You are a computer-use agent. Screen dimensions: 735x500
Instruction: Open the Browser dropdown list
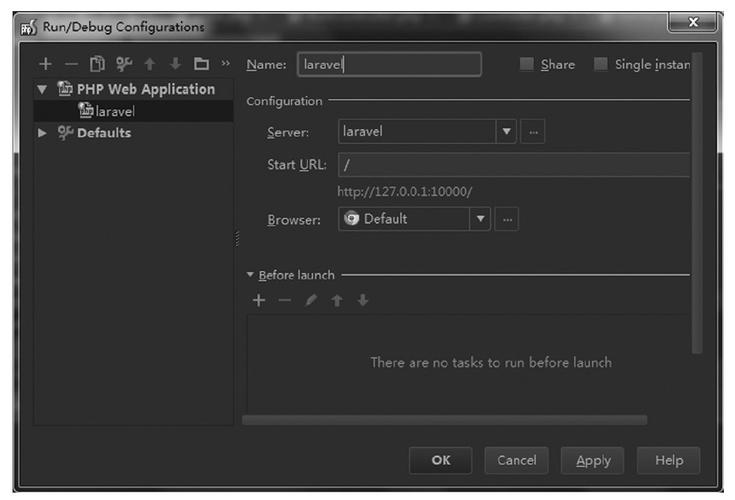(x=480, y=219)
